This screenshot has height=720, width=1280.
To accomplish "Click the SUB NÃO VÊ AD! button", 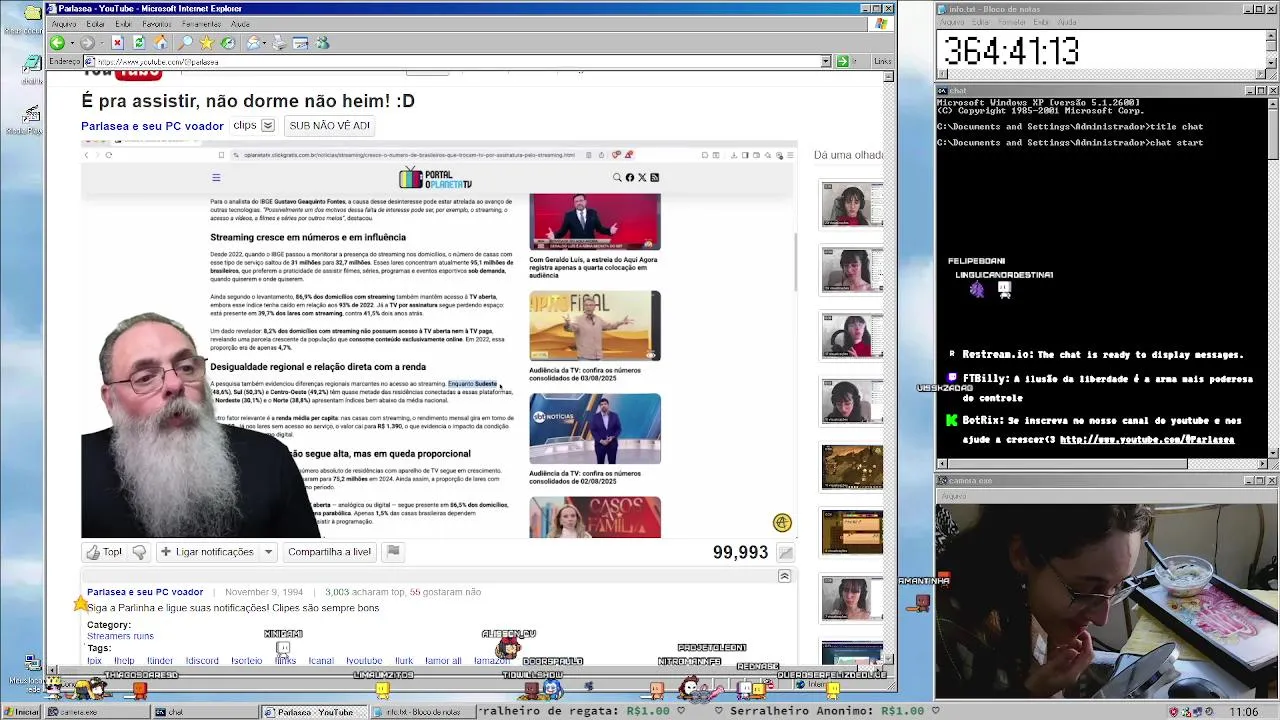I will coord(329,126).
